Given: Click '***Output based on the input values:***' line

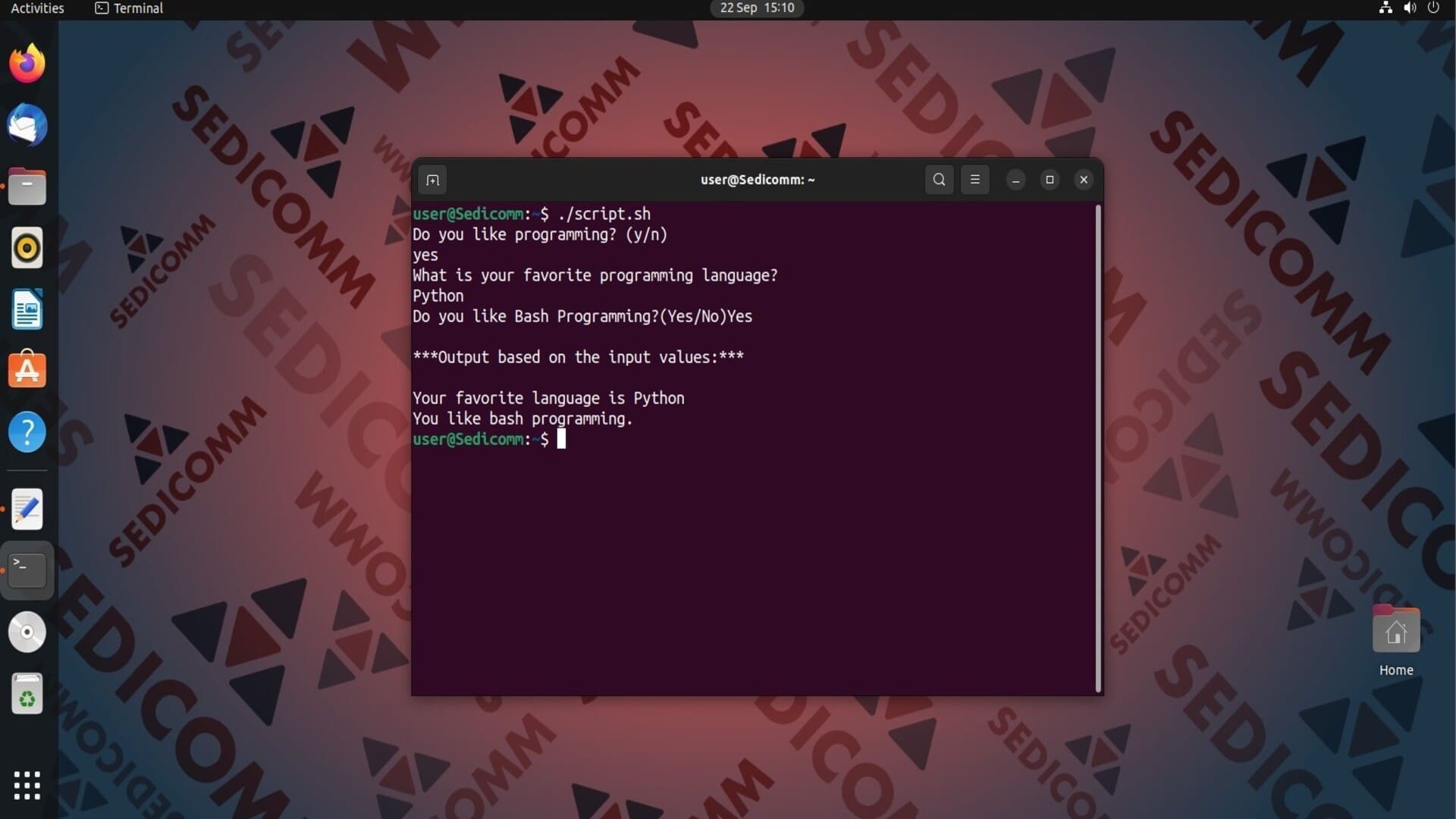Looking at the screenshot, I should click(578, 357).
